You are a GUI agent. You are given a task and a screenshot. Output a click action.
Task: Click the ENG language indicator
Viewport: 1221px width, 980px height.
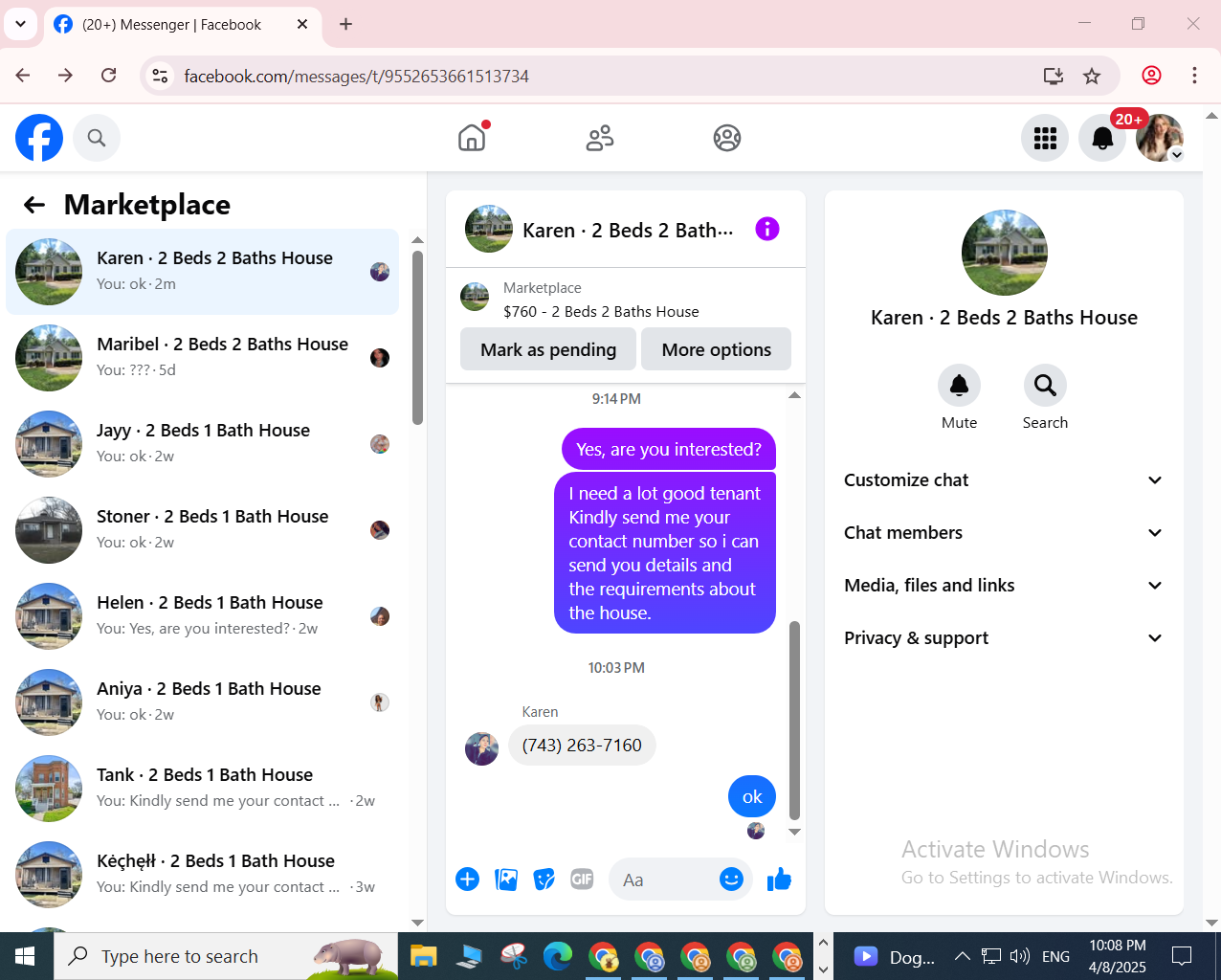(x=1055, y=956)
